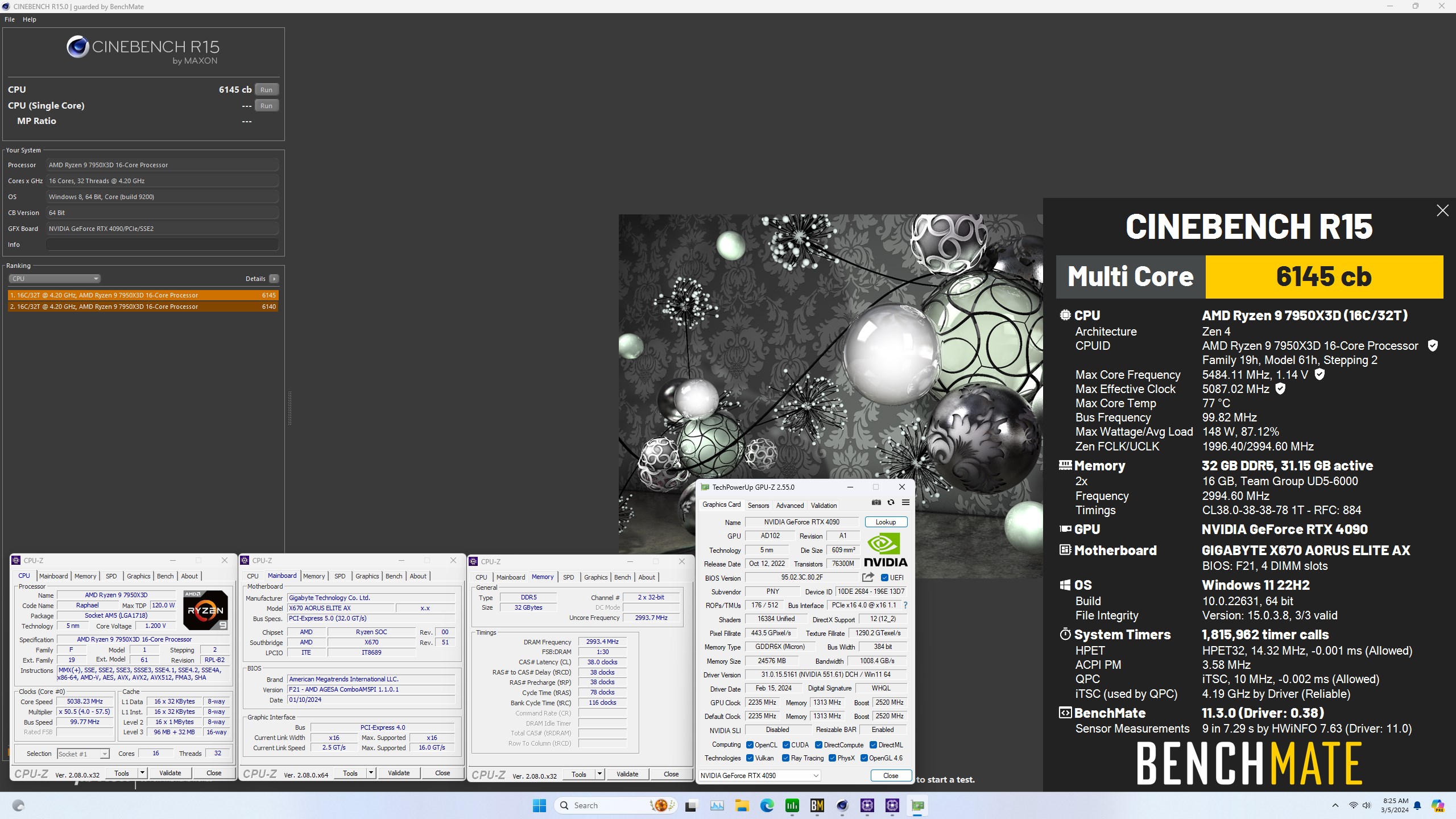Screen dimensions: 1456x819
Task: Select the first ranking entry scoring 6145
Action: coord(143,295)
